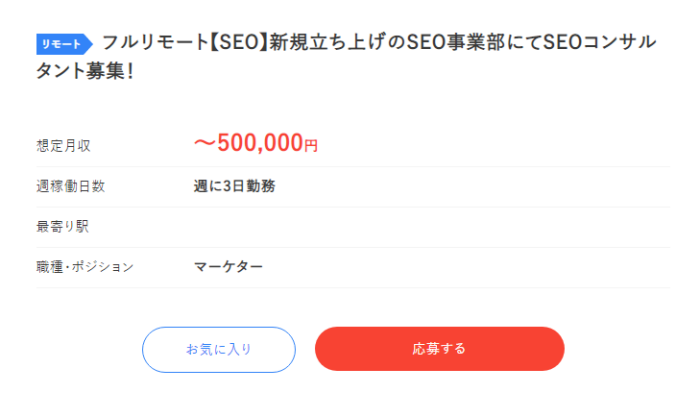
Task: Click the 想定月収 label
Action: point(63,146)
